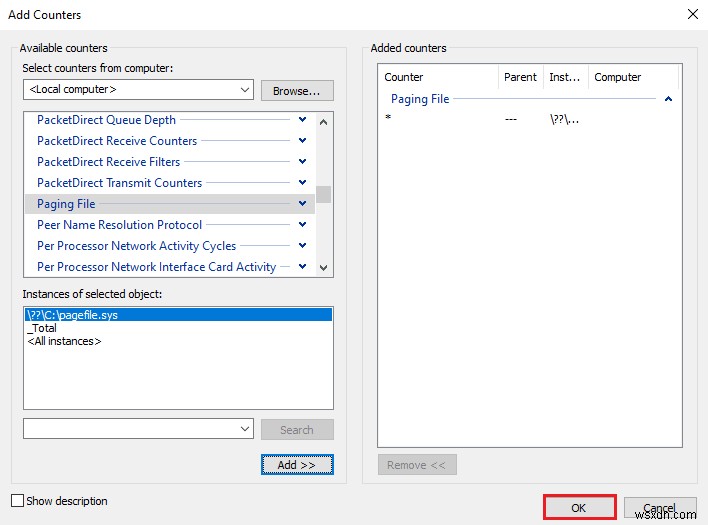Image resolution: width=708 pixels, height=525 pixels.
Task: Select the _Total instance
Action: point(43,328)
